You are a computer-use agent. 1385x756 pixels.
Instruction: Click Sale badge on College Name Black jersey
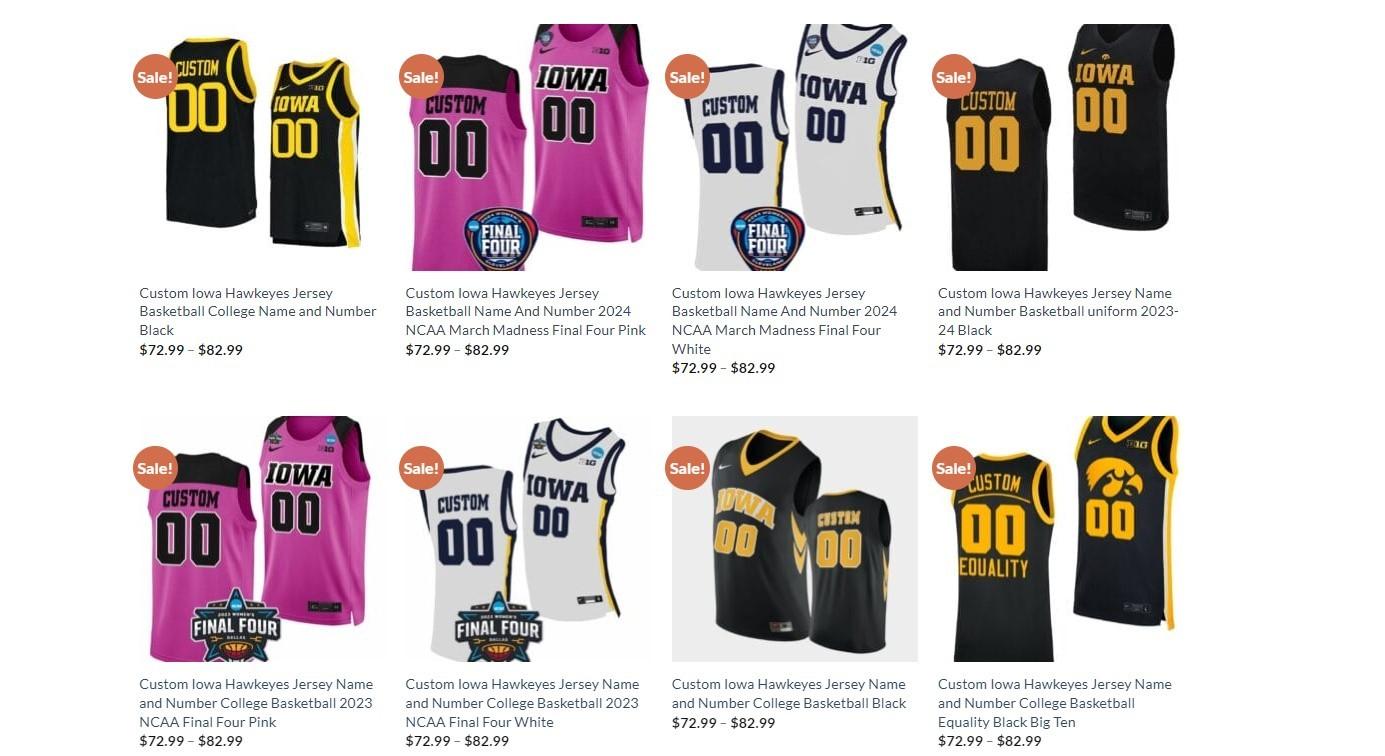(155, 76)
